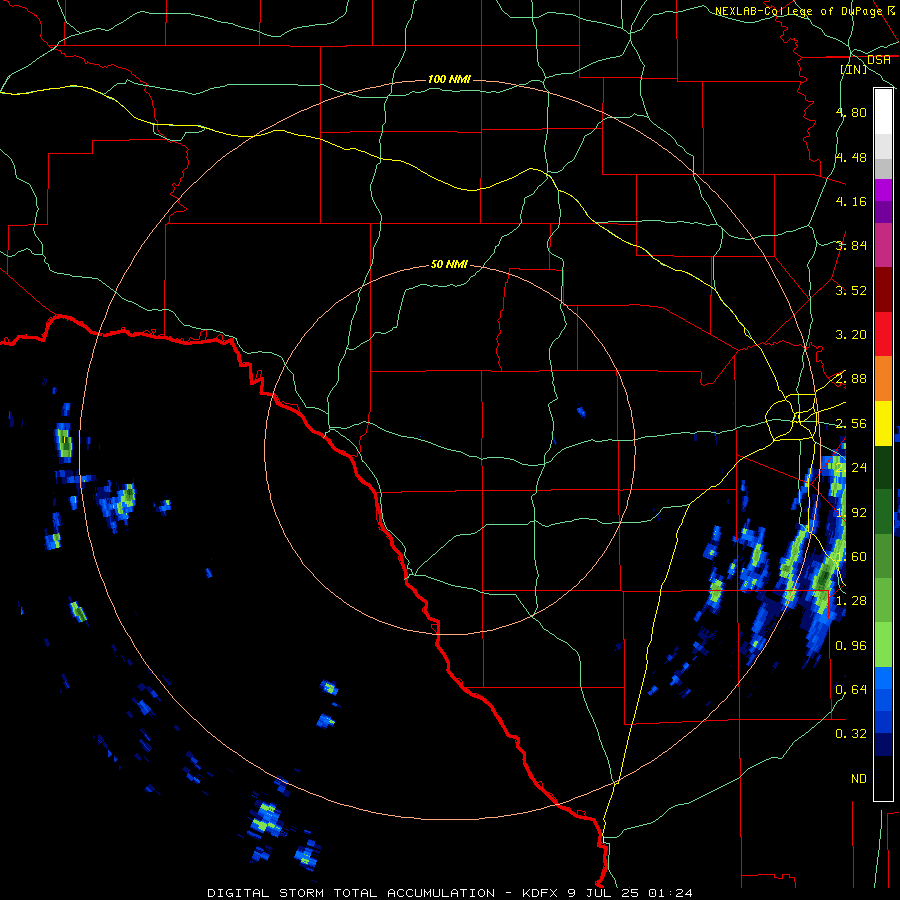Pick the yellow swatch in the legend
Image resolution: width=900 pixels, height=900 pixels.
(883, 423)
